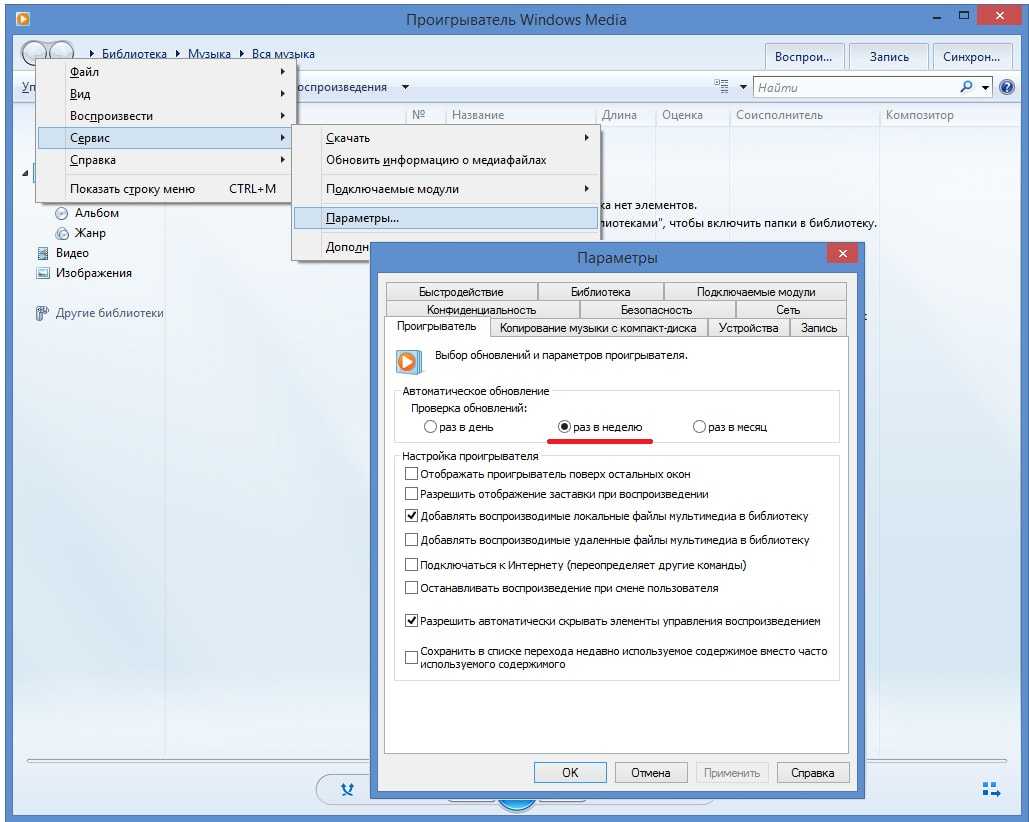1029x822 pixels.
Task: Enable 'Отображать проигрыватель поверх остальных окон'
Action: coord(411,474)
